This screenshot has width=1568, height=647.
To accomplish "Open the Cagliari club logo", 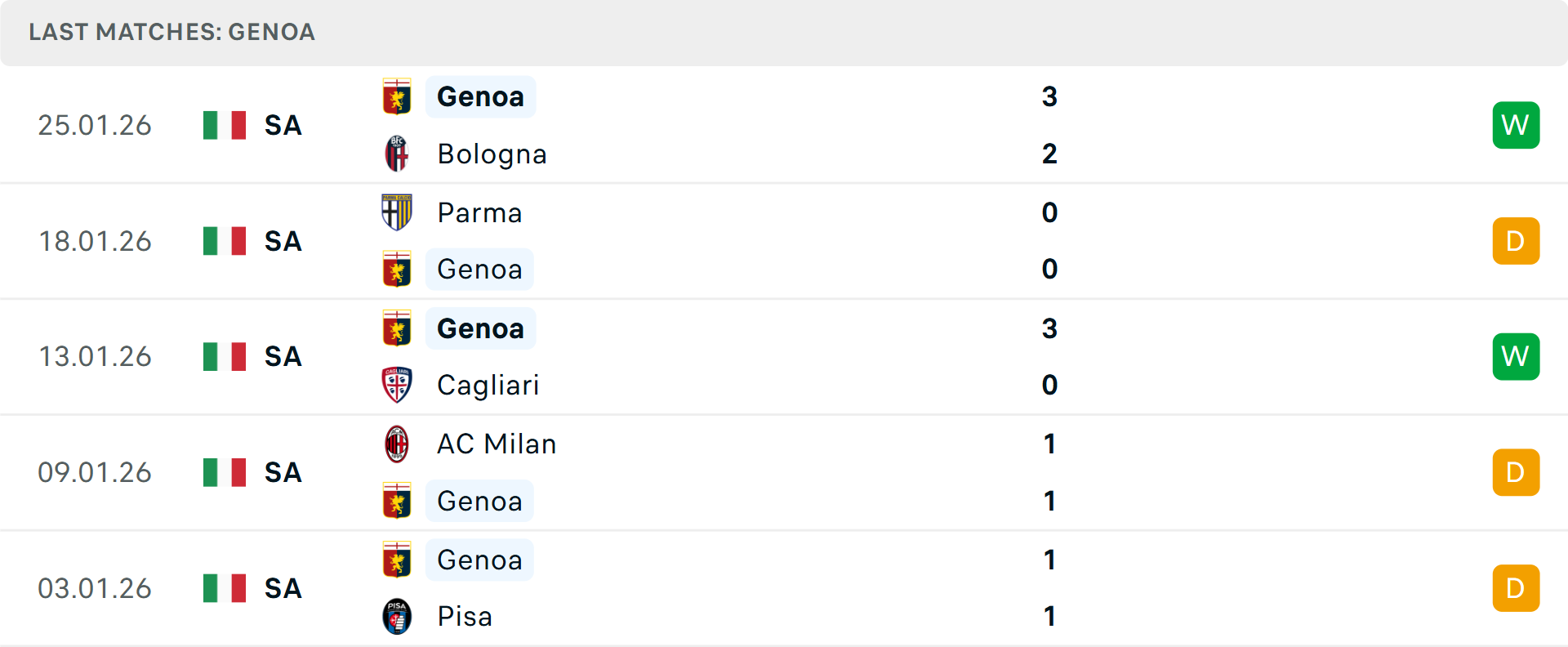I will click(x=397, y=385).
